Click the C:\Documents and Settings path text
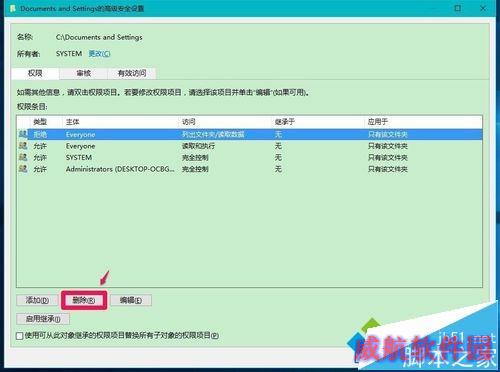The image size is (500, 372). [99, 37]
